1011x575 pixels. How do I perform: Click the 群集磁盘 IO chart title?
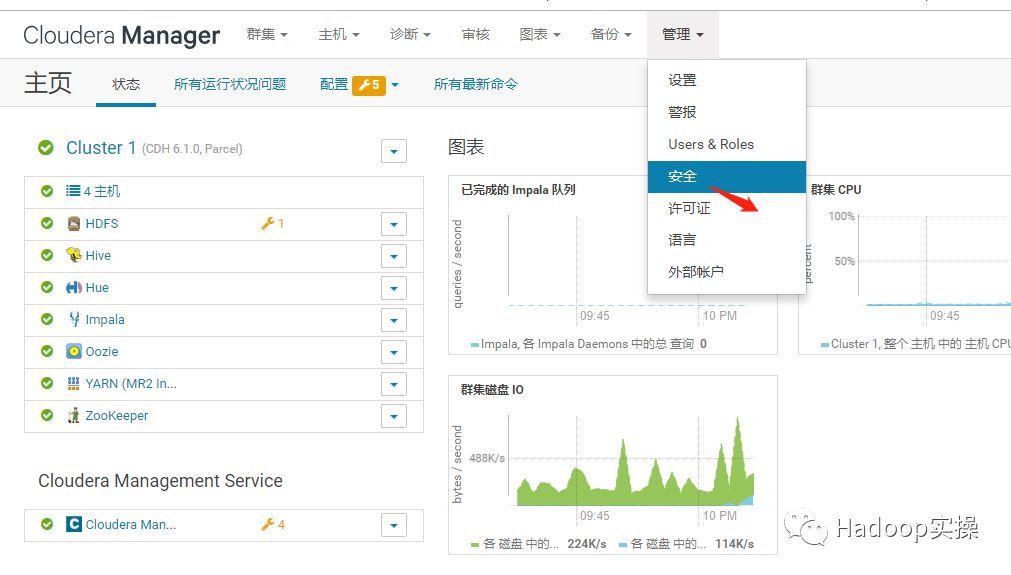pyautogui.click(x=492, y=389)
